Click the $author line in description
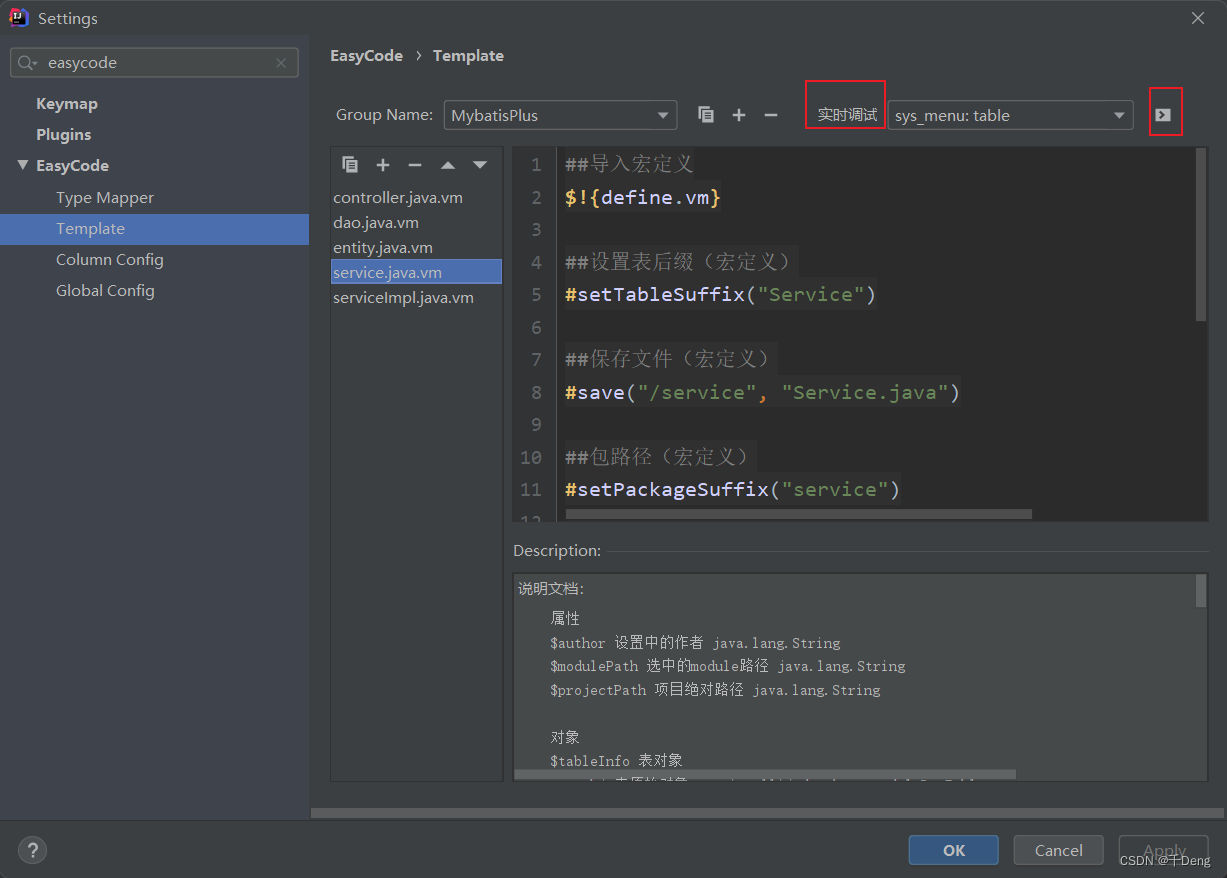The width and height of the screenshot is (1227, 878). (x=695, y=643)
